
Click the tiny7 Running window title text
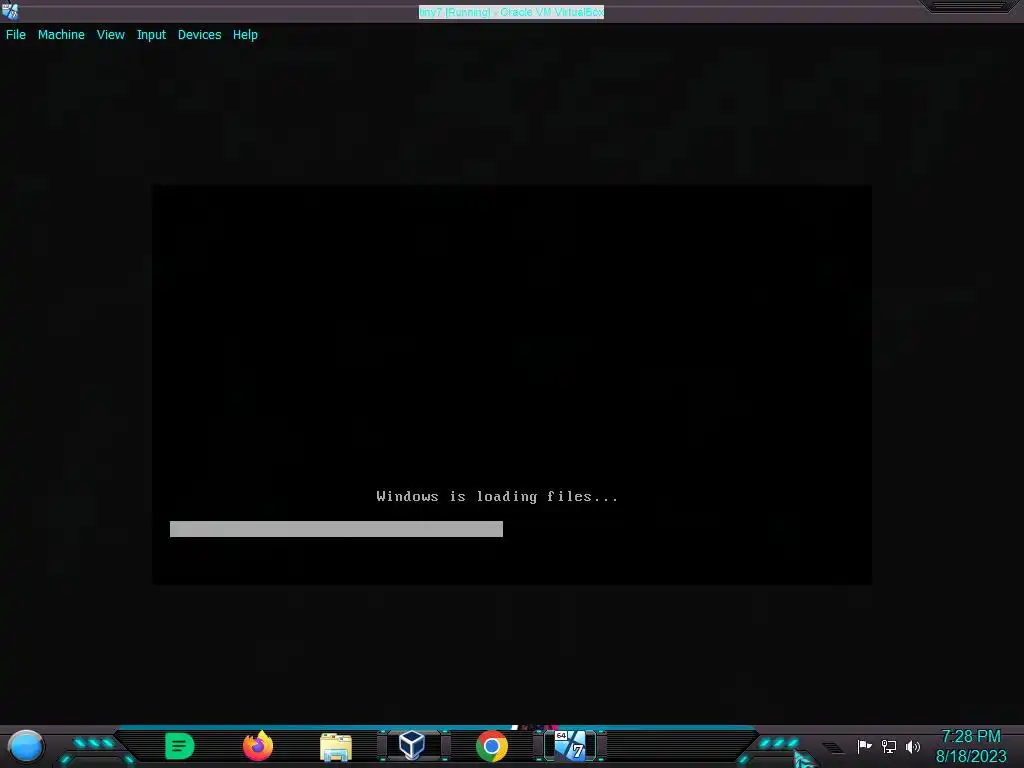click(511, 12)
